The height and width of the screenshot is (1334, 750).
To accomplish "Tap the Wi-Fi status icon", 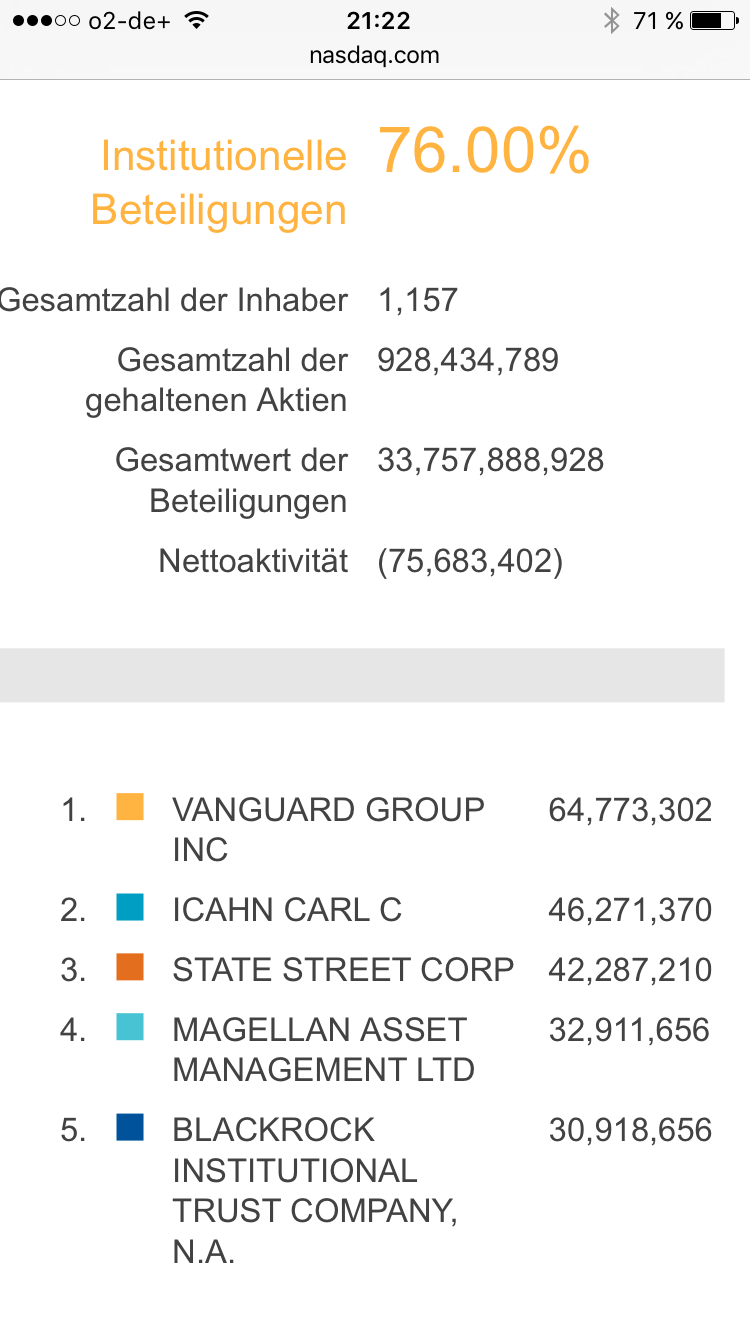I will (196, 21).
